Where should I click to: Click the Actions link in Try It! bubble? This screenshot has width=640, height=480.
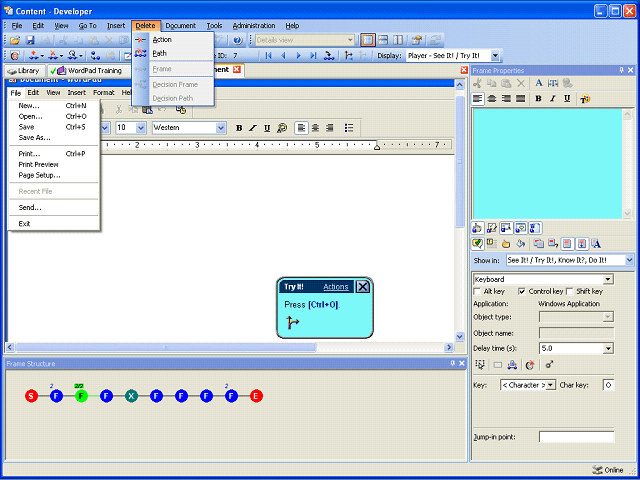[336, 287]
